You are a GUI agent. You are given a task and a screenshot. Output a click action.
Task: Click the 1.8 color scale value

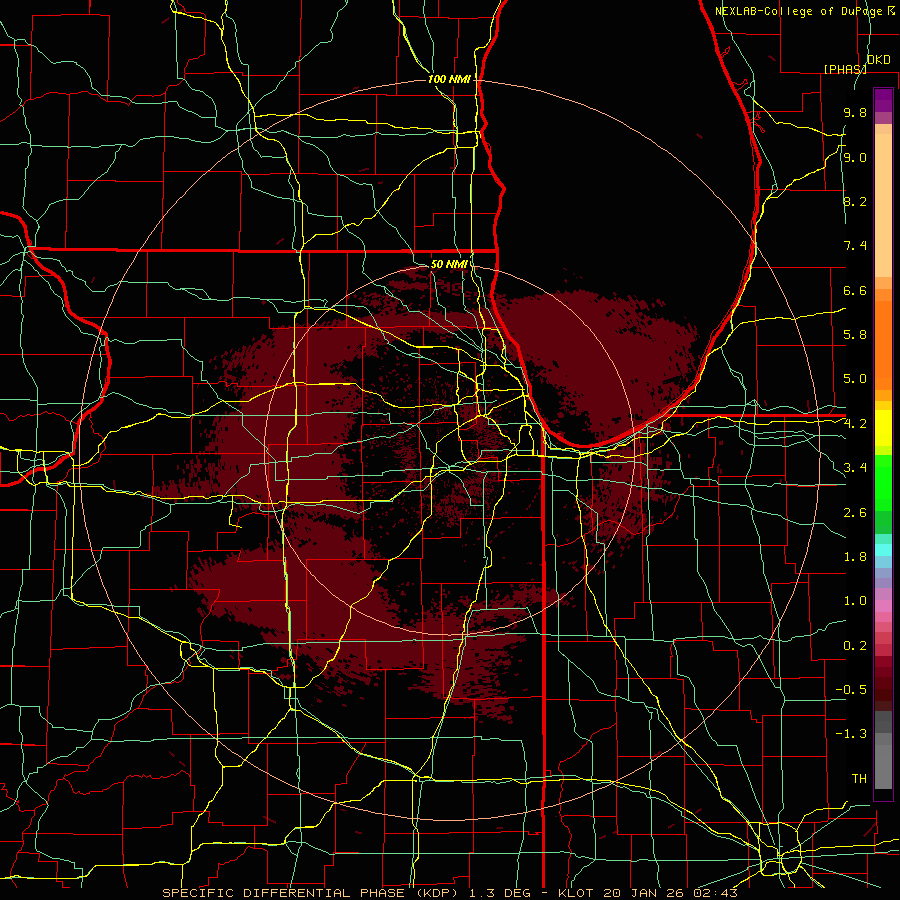(x=855, y=557)
